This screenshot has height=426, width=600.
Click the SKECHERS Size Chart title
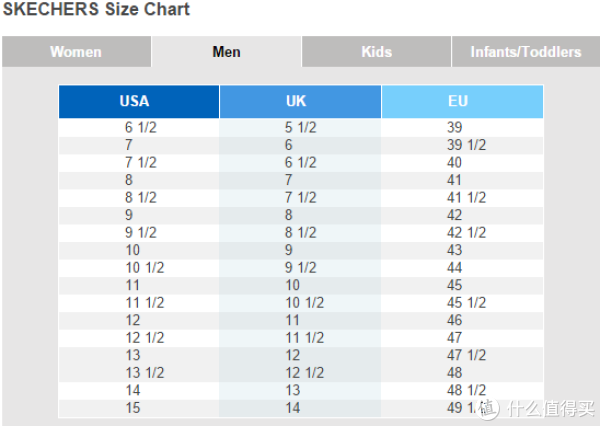click(96, 9)
